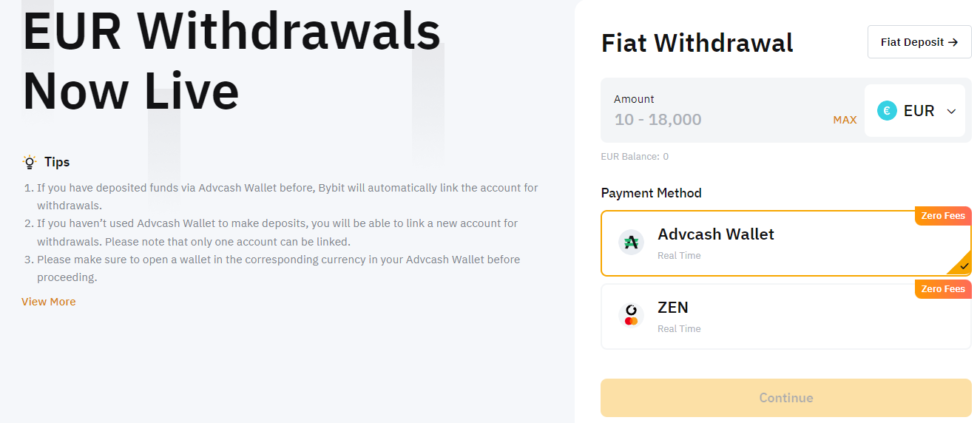Screen dimensions: 980x423
Task: Select ZEN as the payment method
Action: pos(786,316)
